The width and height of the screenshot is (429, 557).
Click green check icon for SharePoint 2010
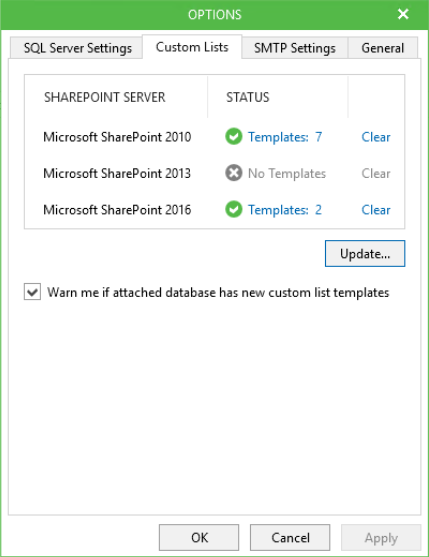coord(234,137)
